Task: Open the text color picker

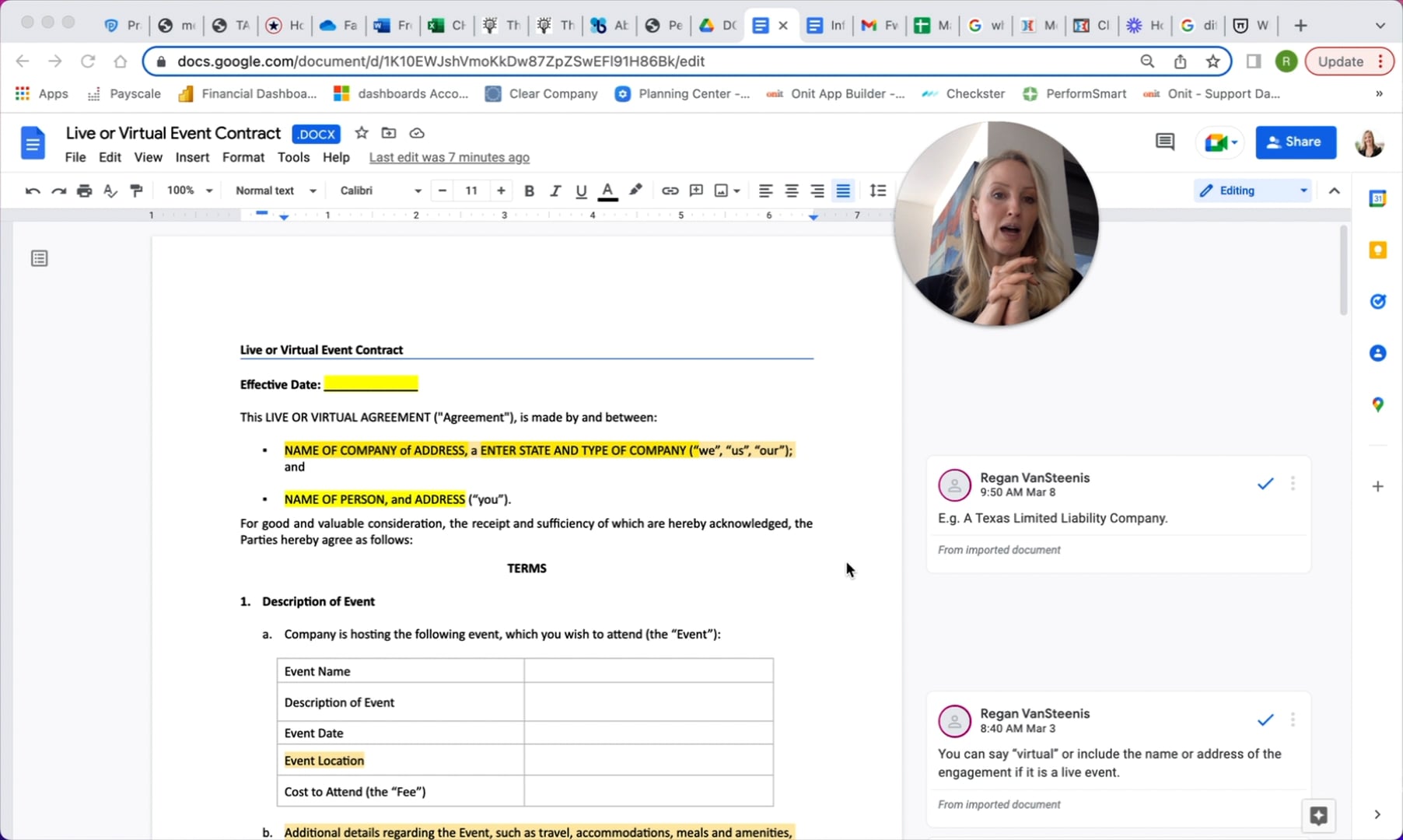Action: pos(608,191)
